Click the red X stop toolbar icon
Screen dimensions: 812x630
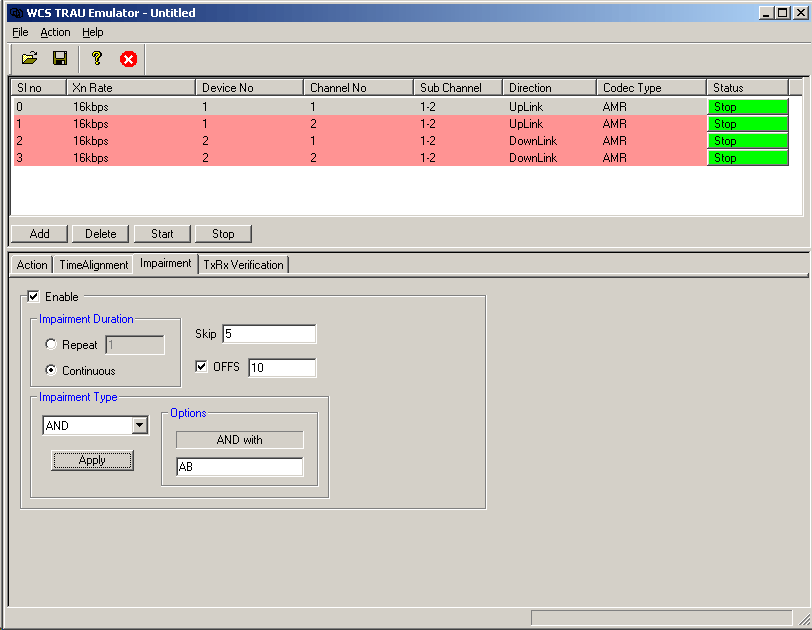(x=128, y=59)
